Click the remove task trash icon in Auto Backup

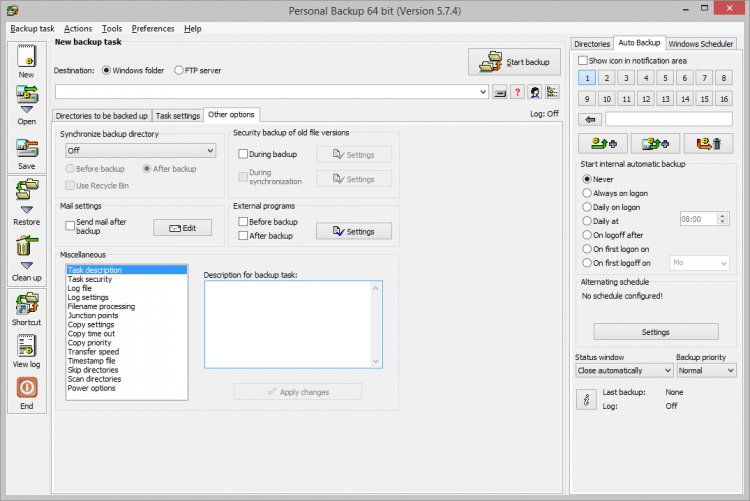[708, 144]
